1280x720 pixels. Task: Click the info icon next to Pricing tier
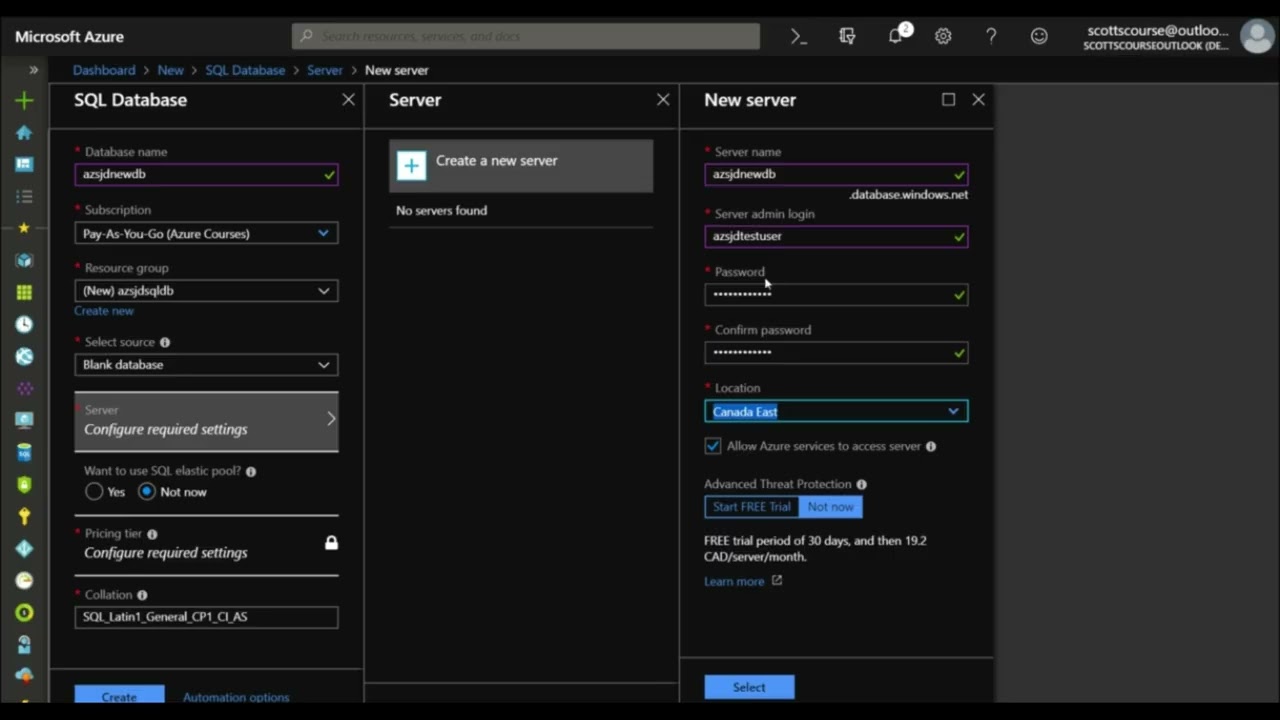click(x=152, y=534)
